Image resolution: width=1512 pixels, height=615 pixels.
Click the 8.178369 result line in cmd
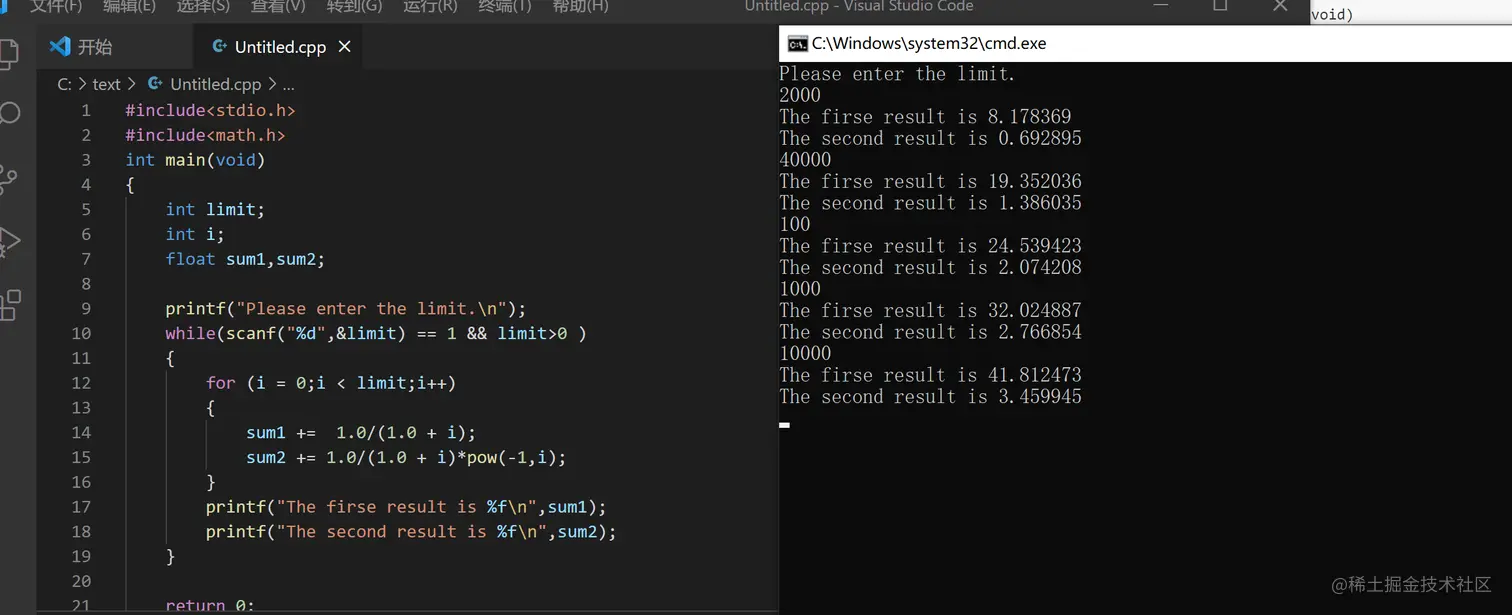[925, 117]
